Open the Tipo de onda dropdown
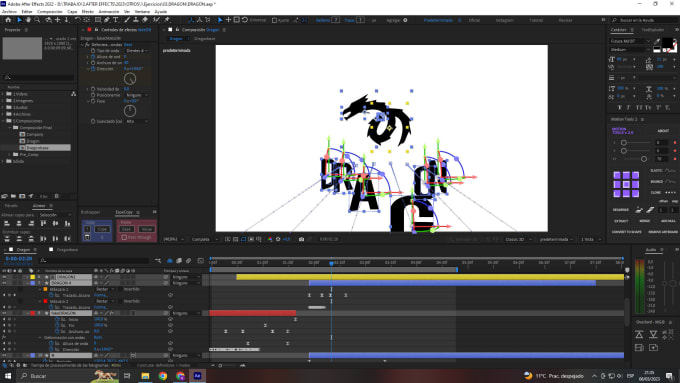The height and width of the screenshot is (383, 680). click(137, 51)
